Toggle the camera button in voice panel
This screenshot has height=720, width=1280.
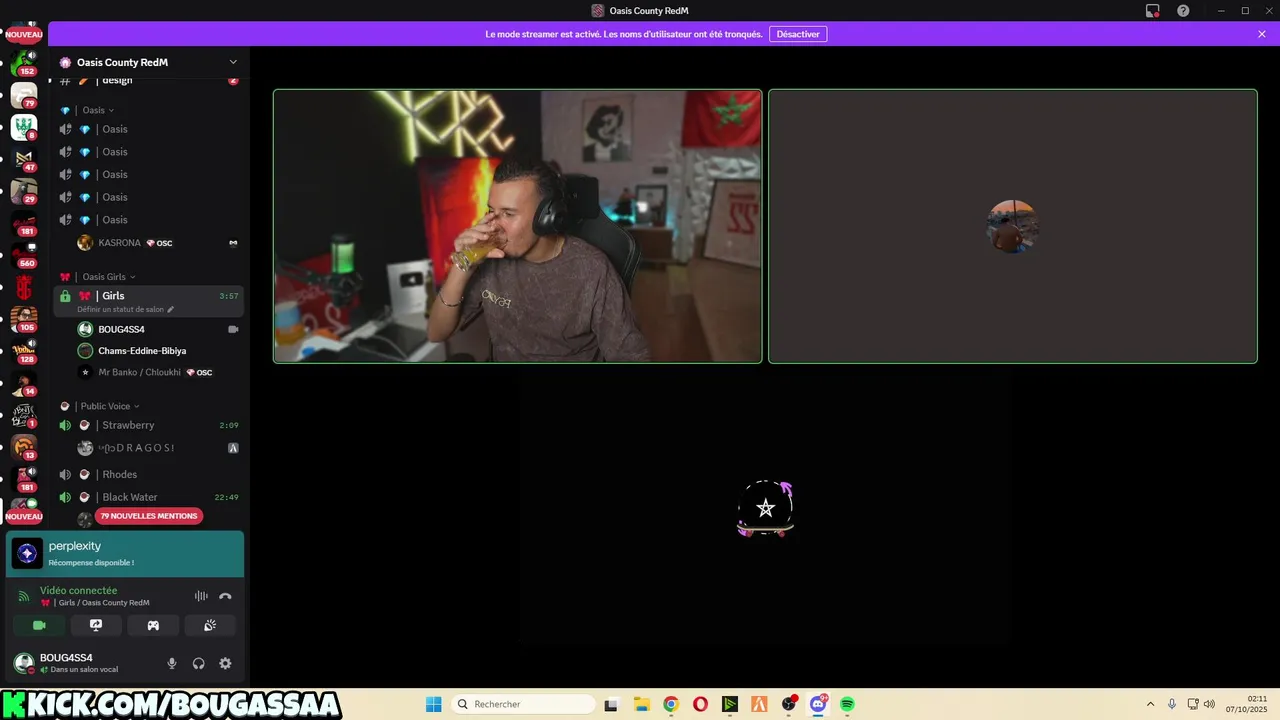pyautogui.click(x=39, y=625)
